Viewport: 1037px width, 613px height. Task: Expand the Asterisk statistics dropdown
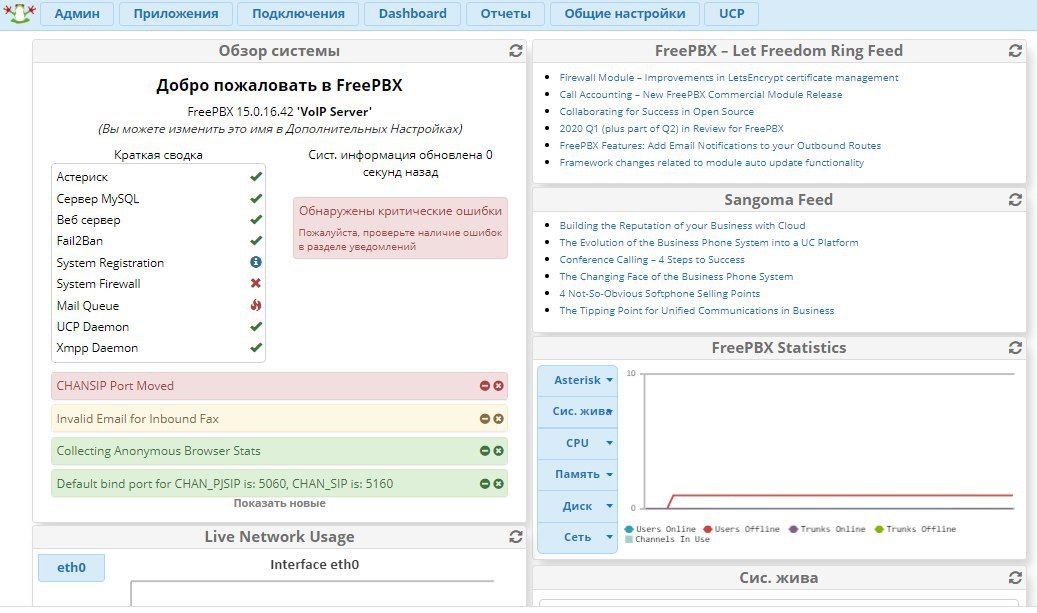577,380
